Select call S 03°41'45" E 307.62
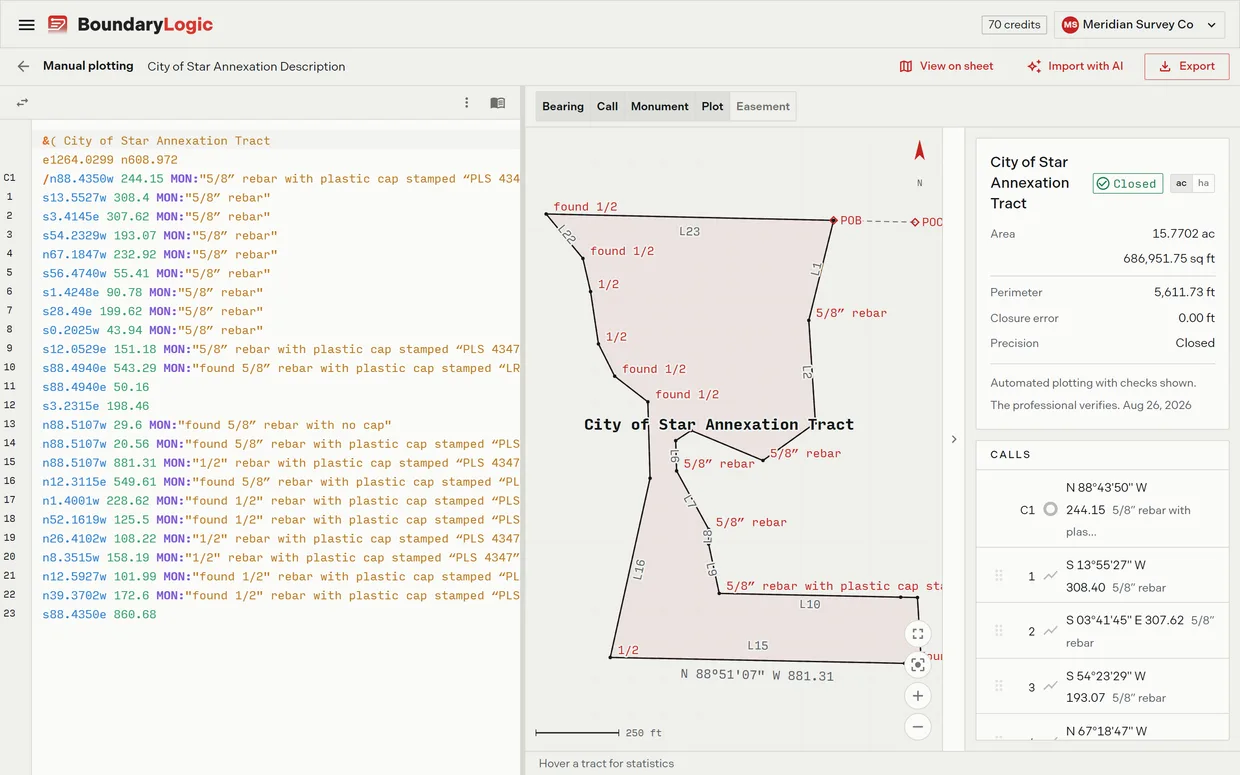 1102,631
